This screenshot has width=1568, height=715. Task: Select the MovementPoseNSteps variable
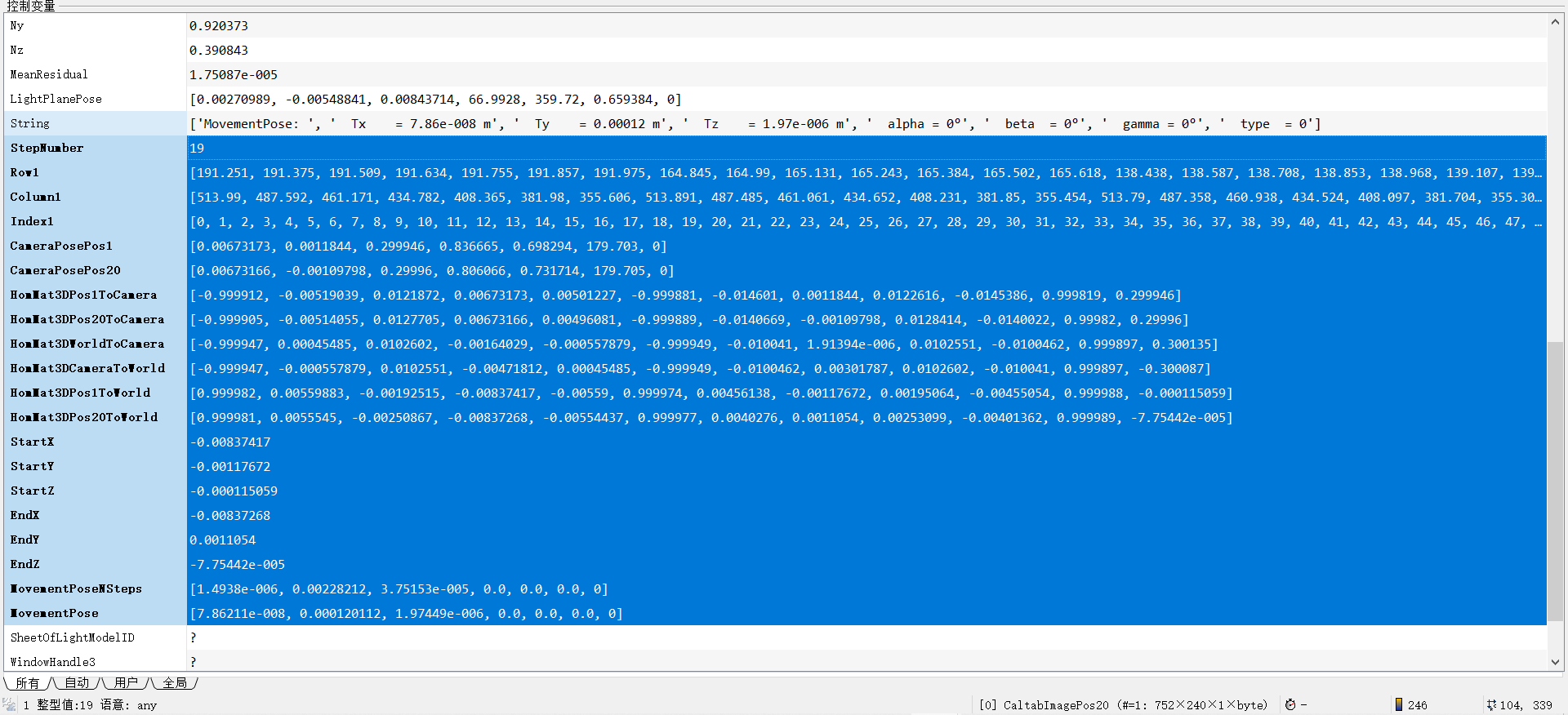(76, 588)
